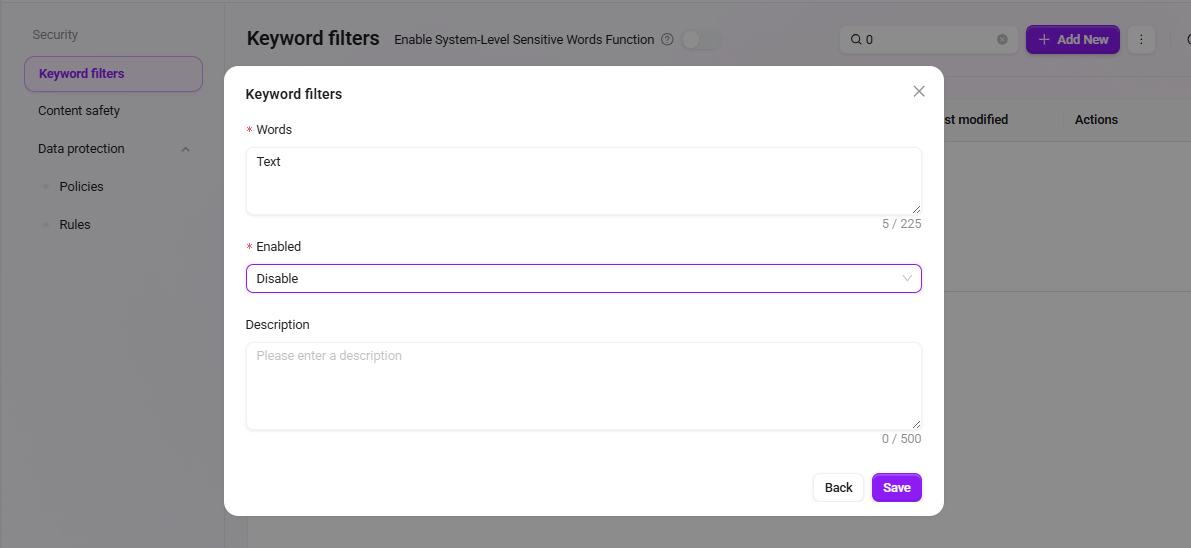Viewport: 1191px width, 548px height.
Task: Open the Enabled dropdown showing Disable
Action: click(583, 278)
